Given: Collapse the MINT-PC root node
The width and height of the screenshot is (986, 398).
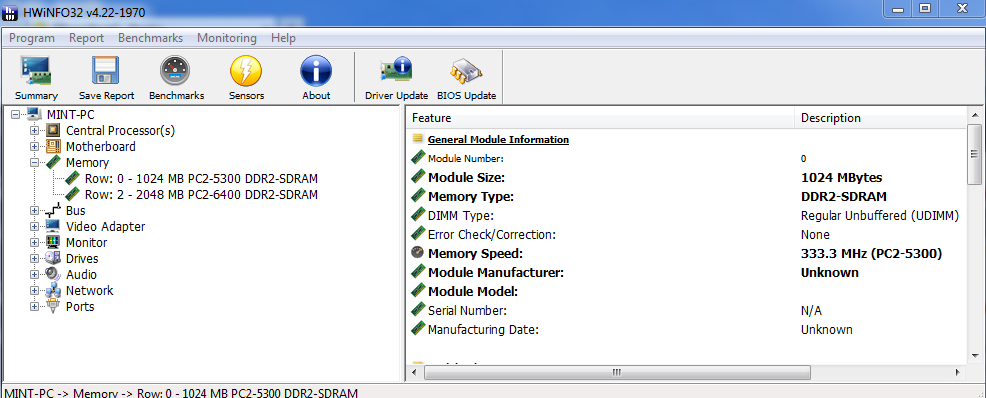Looking at the screenshot, I should (15, 114).
